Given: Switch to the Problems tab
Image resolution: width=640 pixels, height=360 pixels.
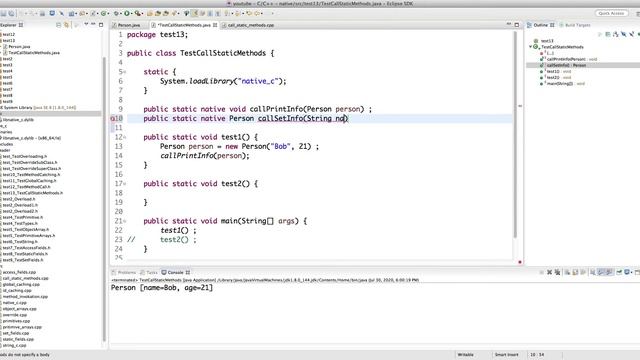Looking at the screenshot, I should pos(124,272).
